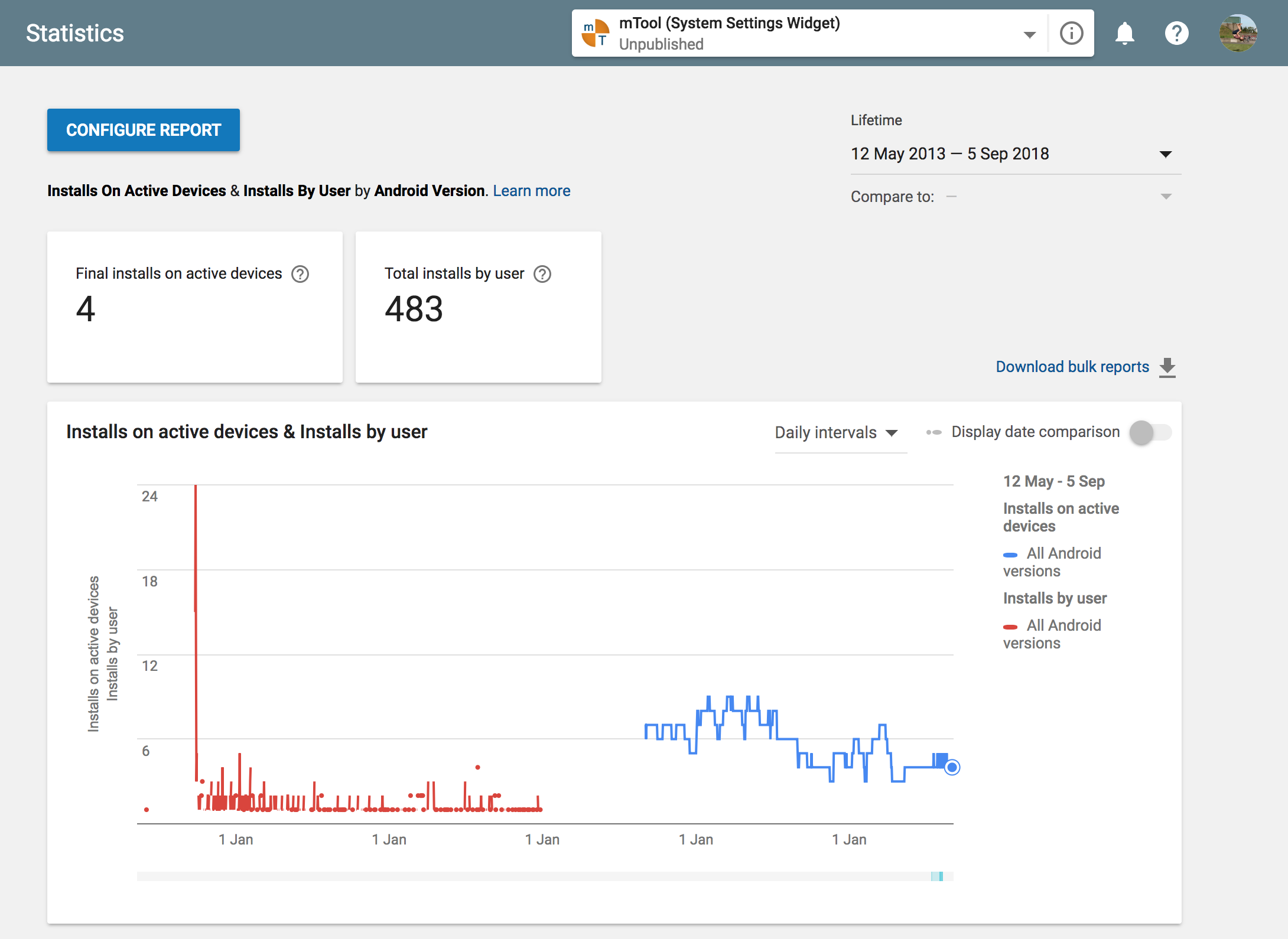Click the notifications bell icon
This screenshot has width=1288, height=939.
(1124, 33)
